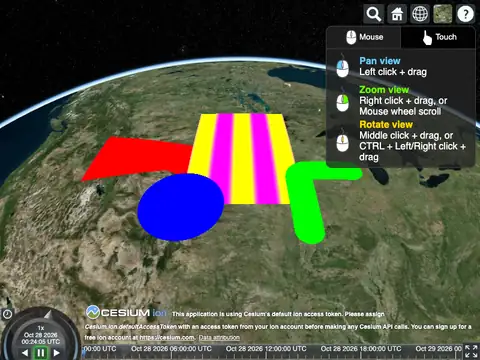Open the Data attribution link
This screenshot has height=360, width=480.
219,338
